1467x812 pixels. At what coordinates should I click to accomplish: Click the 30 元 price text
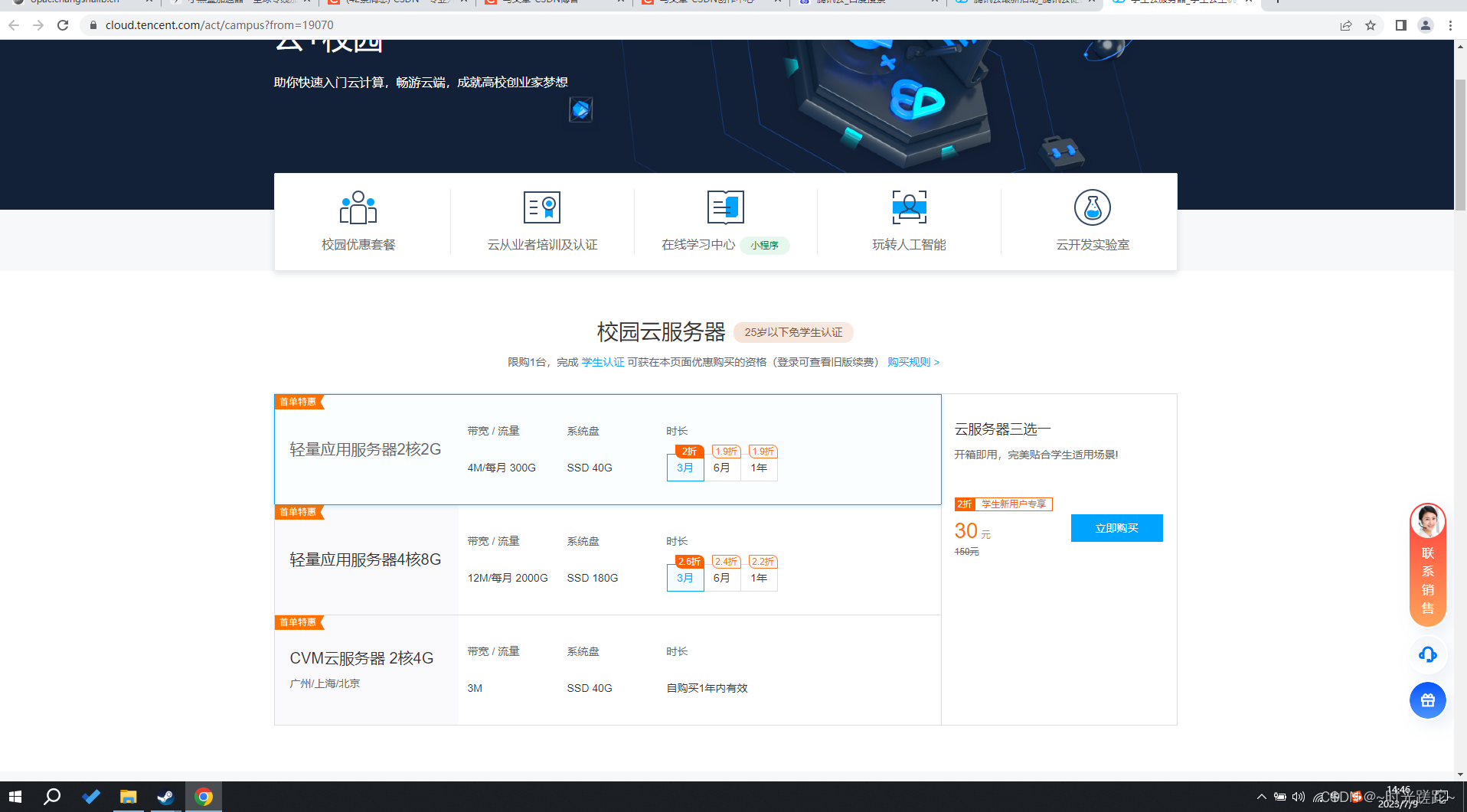pyautogui.click(x=972, y=531)
